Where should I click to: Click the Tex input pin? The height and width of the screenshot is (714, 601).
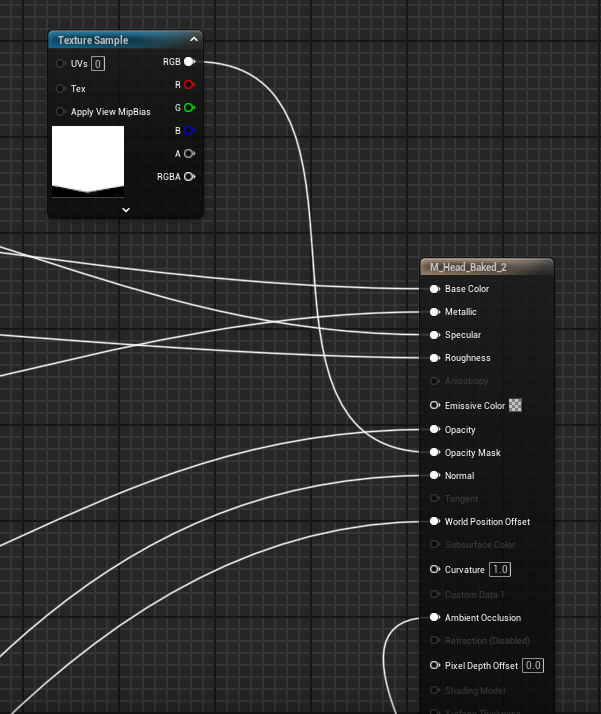click(62, 89)
